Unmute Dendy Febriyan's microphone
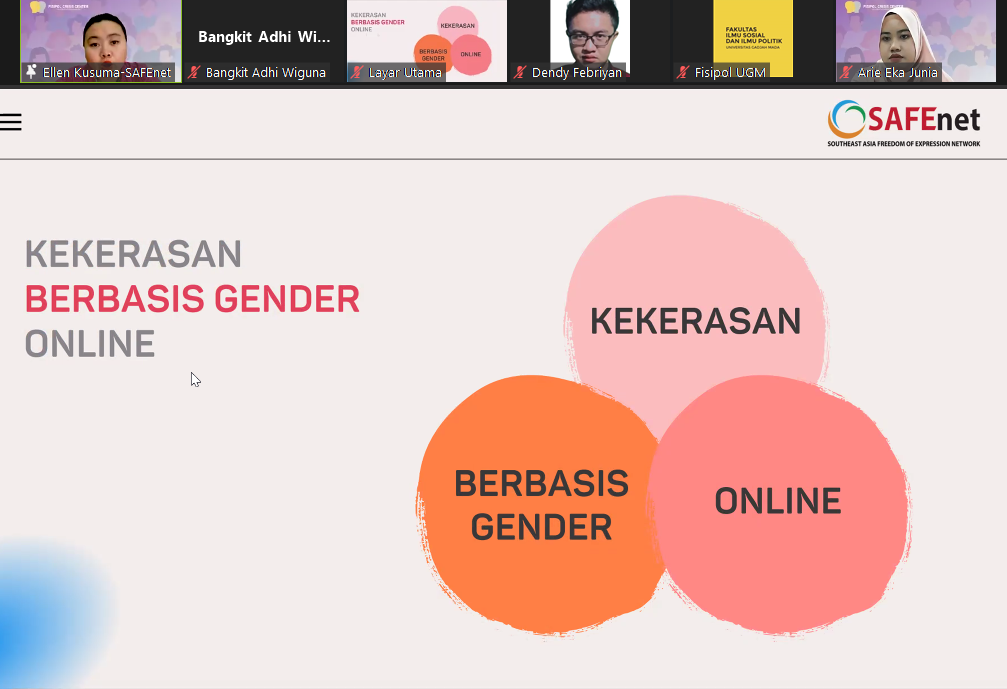This screenshot has width=1007, height=689. coord(518,72)
